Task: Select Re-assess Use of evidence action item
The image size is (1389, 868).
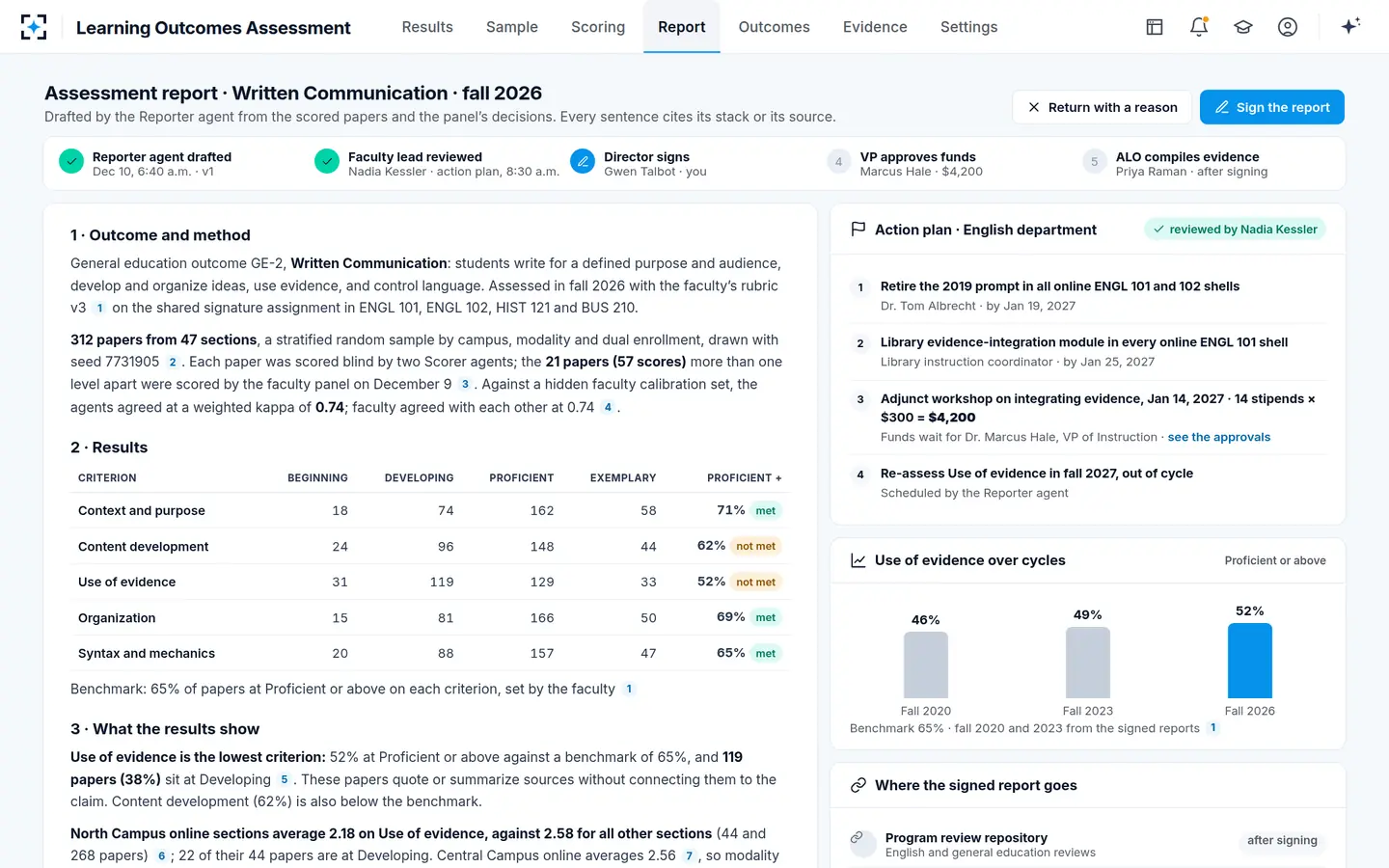Action: pyautogui.click(x=1088, y=483)
